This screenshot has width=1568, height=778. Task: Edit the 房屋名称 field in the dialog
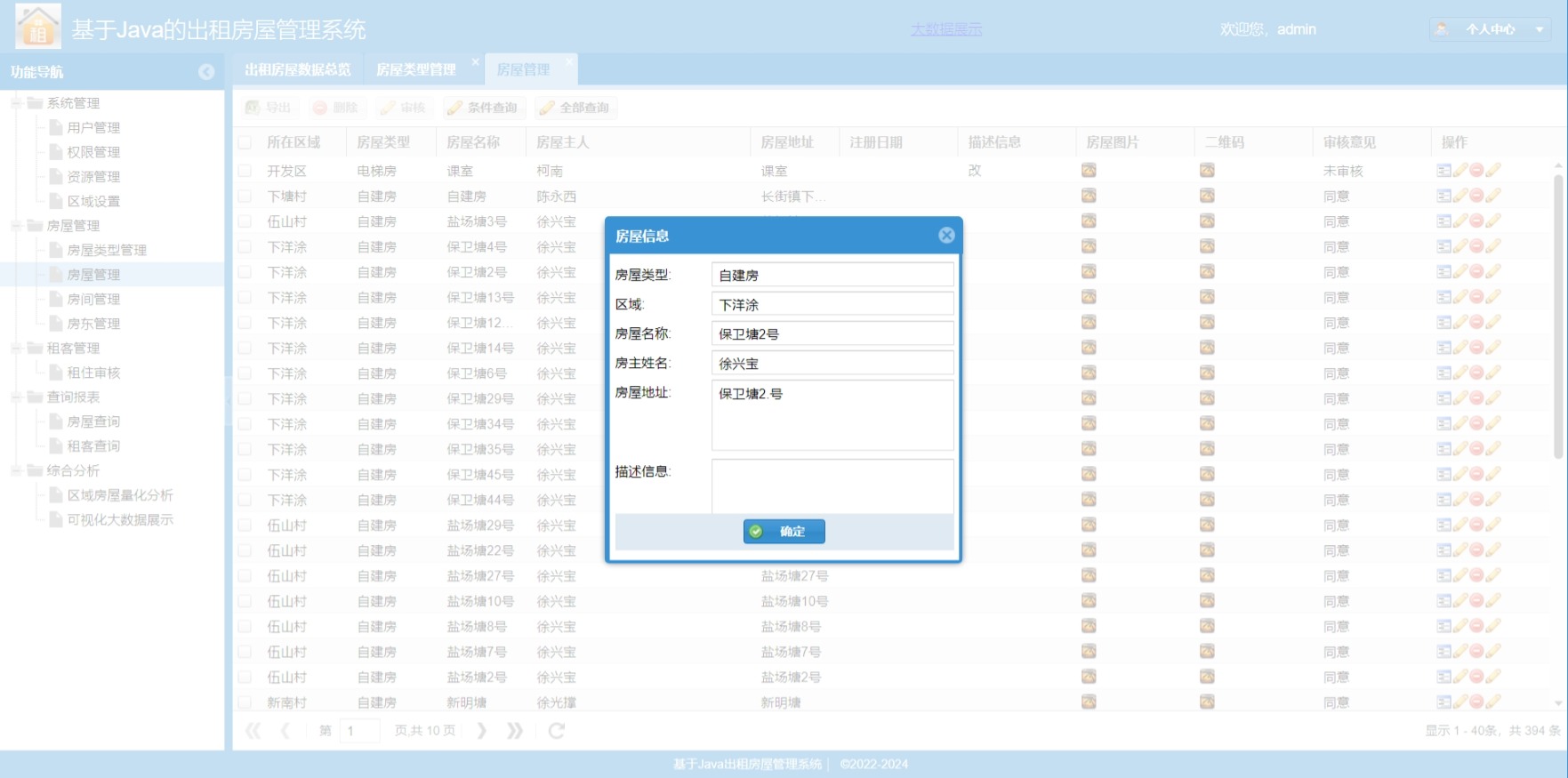pyautogui.click(x=832, y=333)
